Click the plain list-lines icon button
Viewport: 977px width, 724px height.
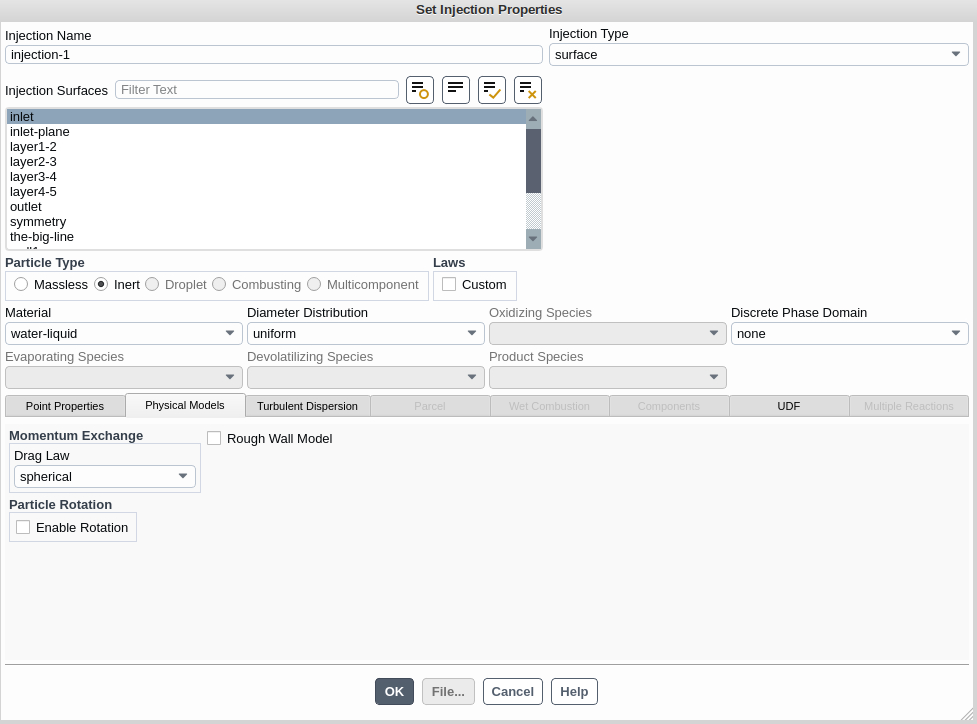456,90
